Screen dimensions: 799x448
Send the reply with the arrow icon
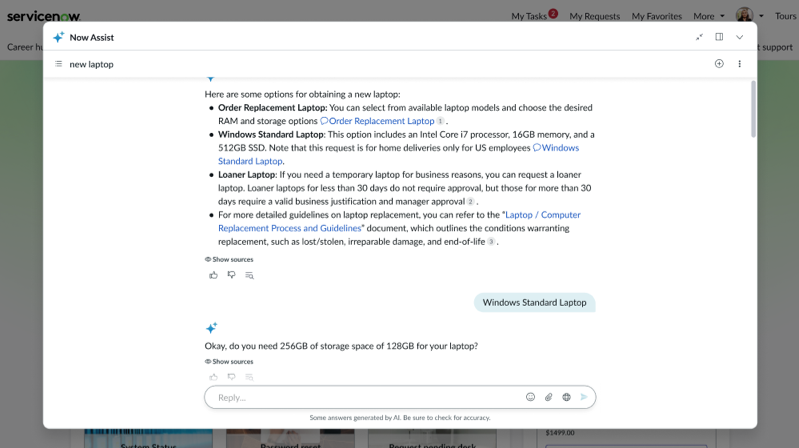click(584, 397)
